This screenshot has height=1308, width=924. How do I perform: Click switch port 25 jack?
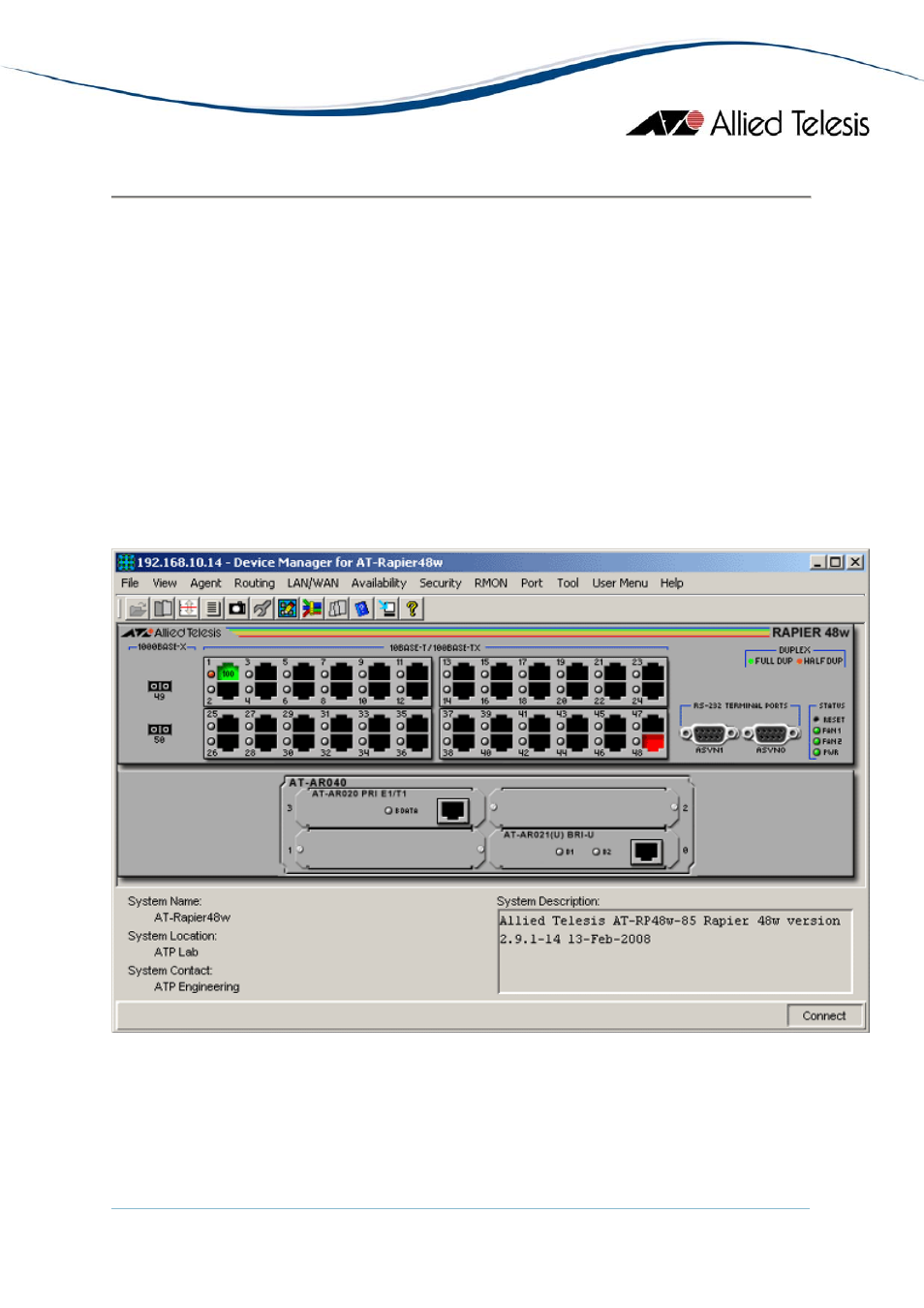click(x=228, y=723)
